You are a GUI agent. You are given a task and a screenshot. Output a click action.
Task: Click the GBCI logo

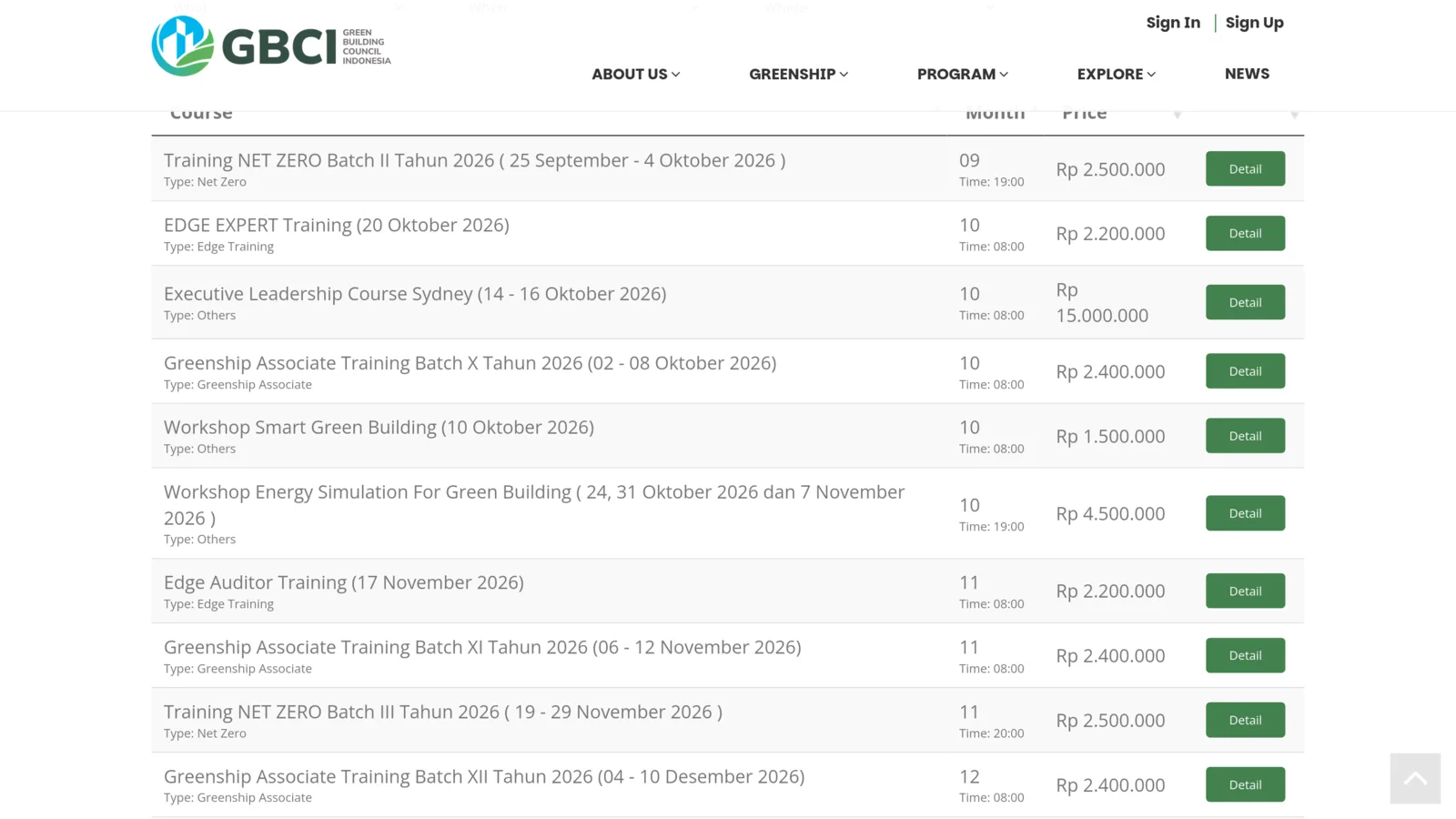pos(271,45)
